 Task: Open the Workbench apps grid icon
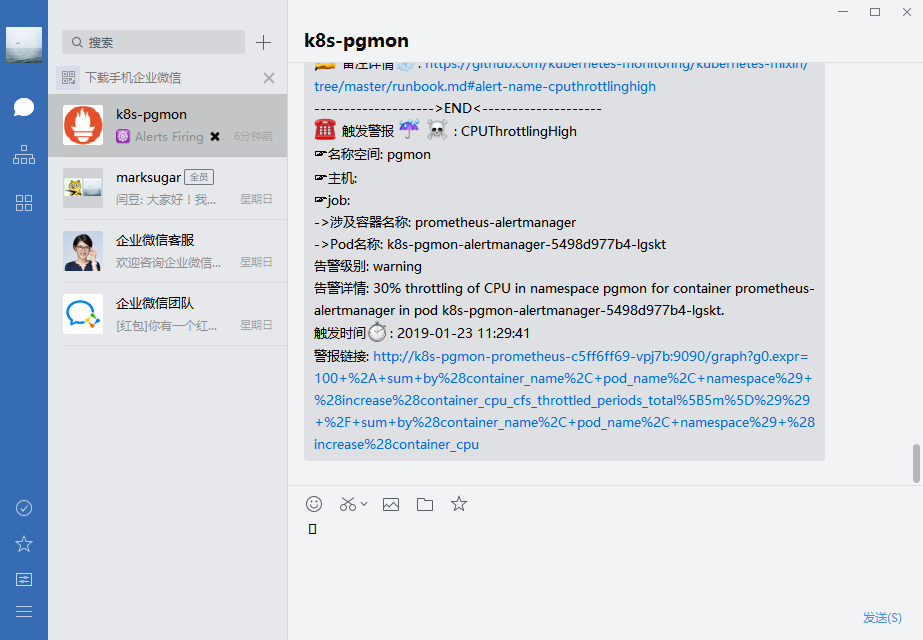(x=24, y=203)
